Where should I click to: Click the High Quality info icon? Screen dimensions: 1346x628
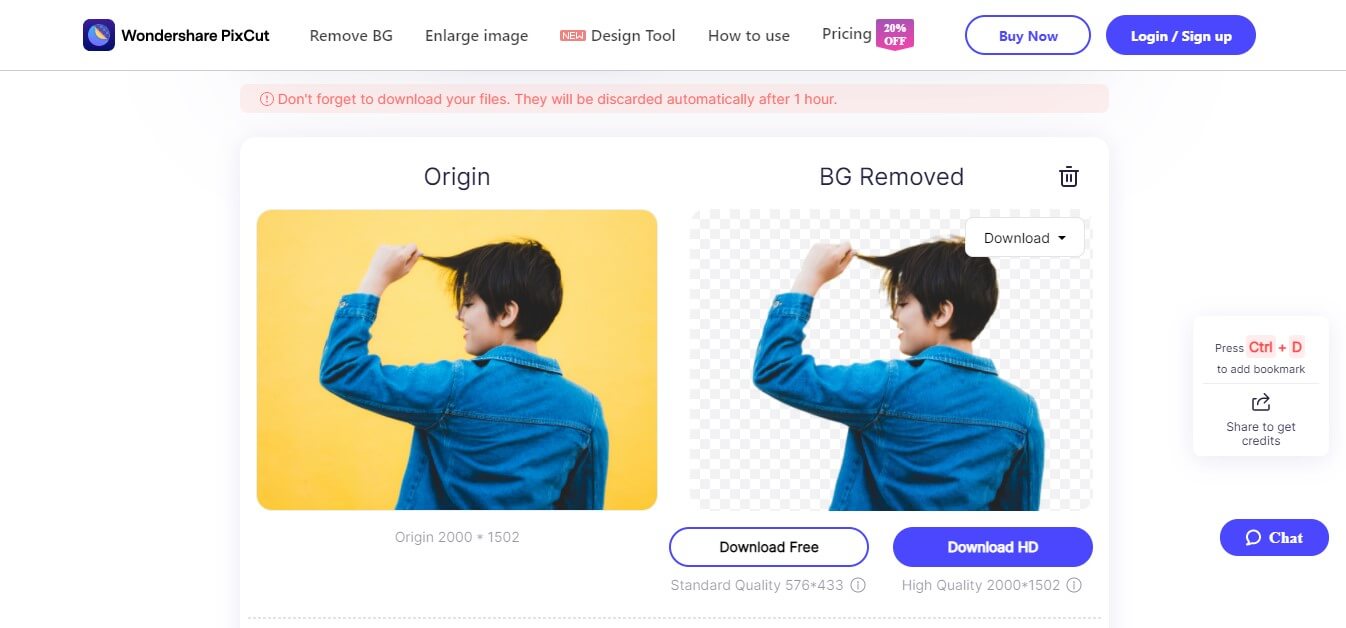coord(1074,585)
